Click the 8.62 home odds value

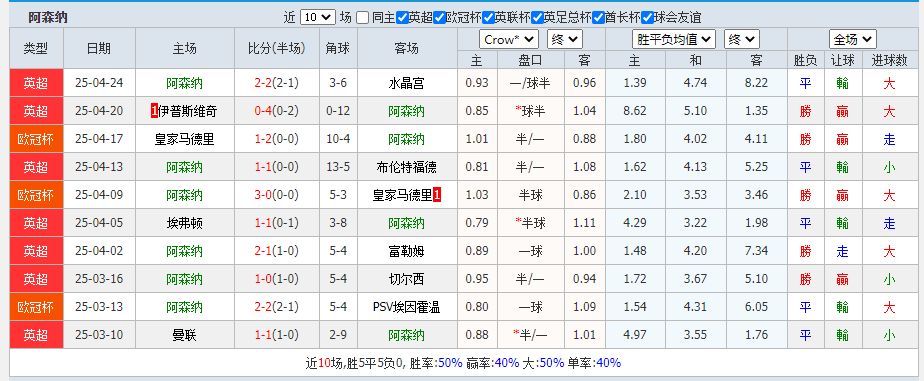coord(635,111)
